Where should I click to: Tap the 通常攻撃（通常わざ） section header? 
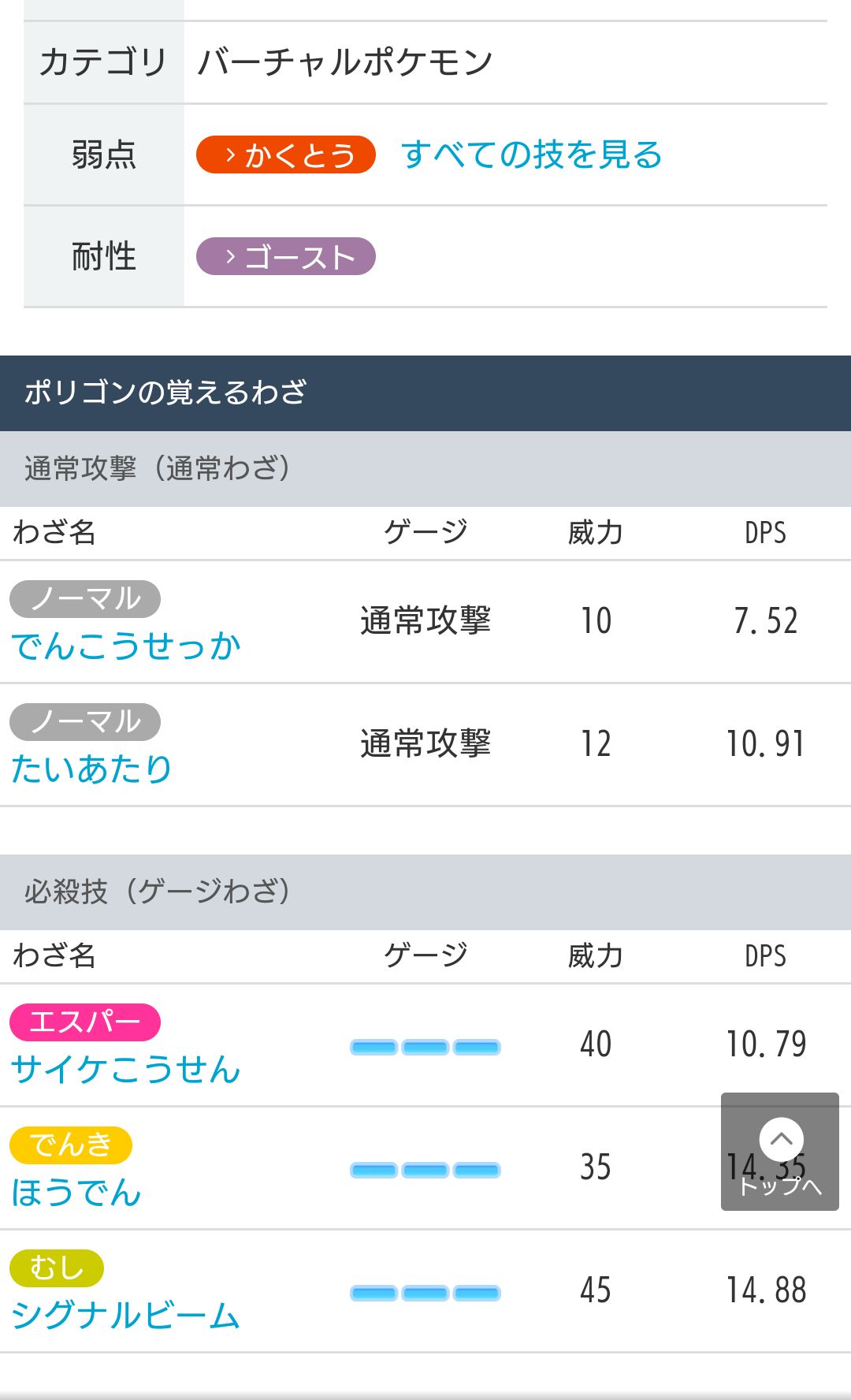coord(425,468)
